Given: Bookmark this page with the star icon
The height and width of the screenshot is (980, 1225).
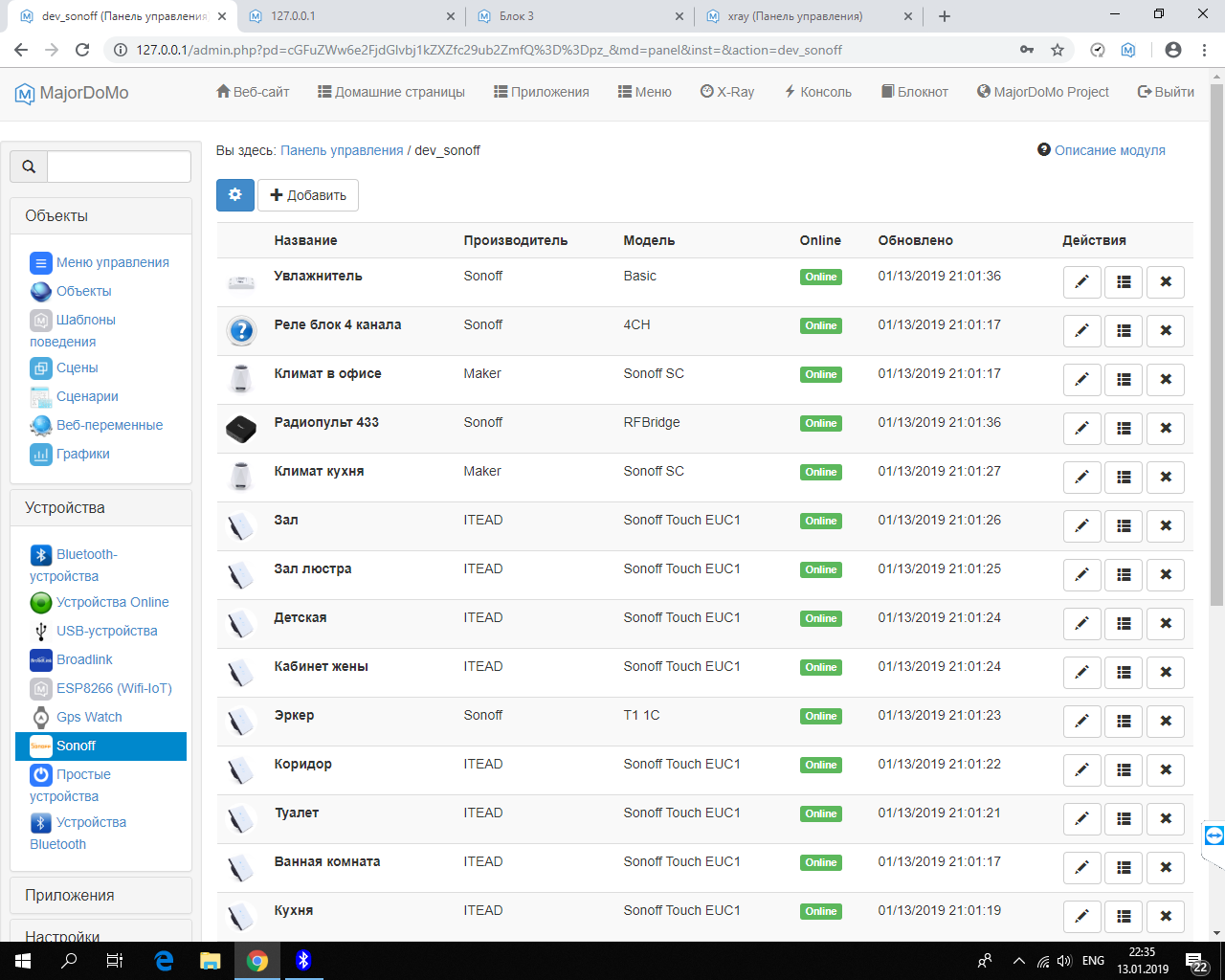Looking at the screenshot, I should click(1058, 50).
